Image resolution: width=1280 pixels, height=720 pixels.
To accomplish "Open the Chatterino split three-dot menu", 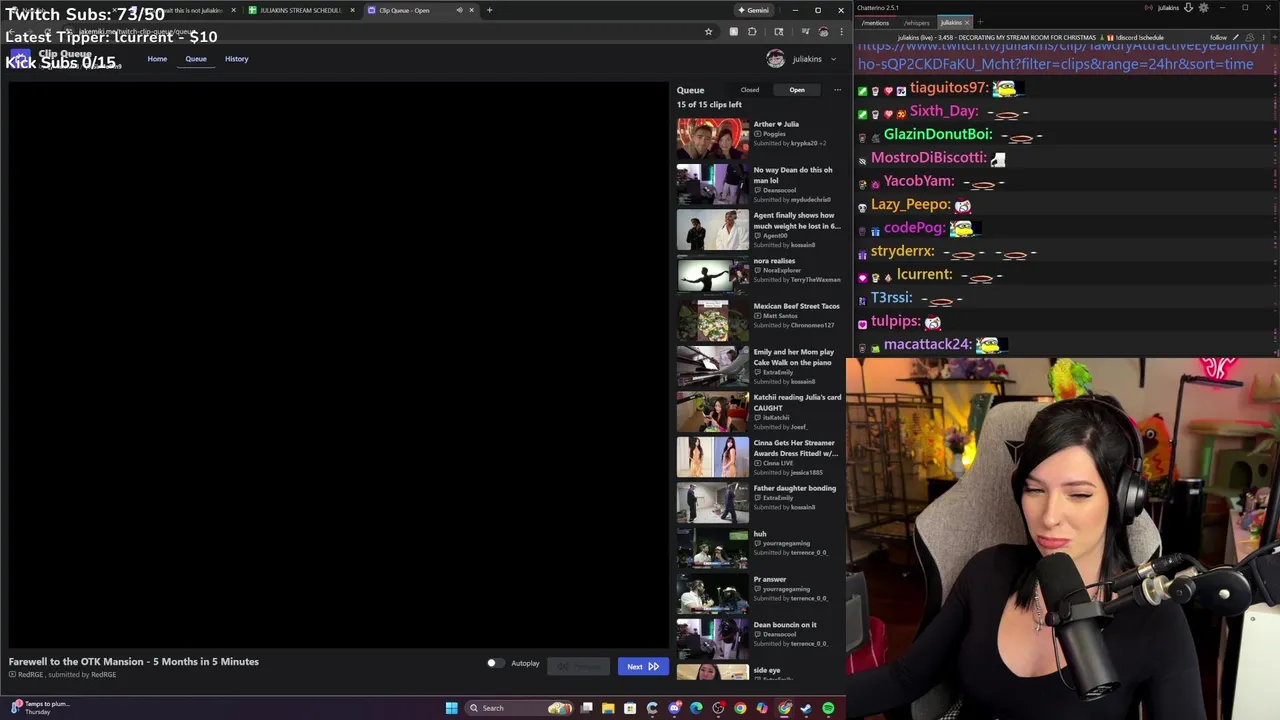I will 1263,37.
